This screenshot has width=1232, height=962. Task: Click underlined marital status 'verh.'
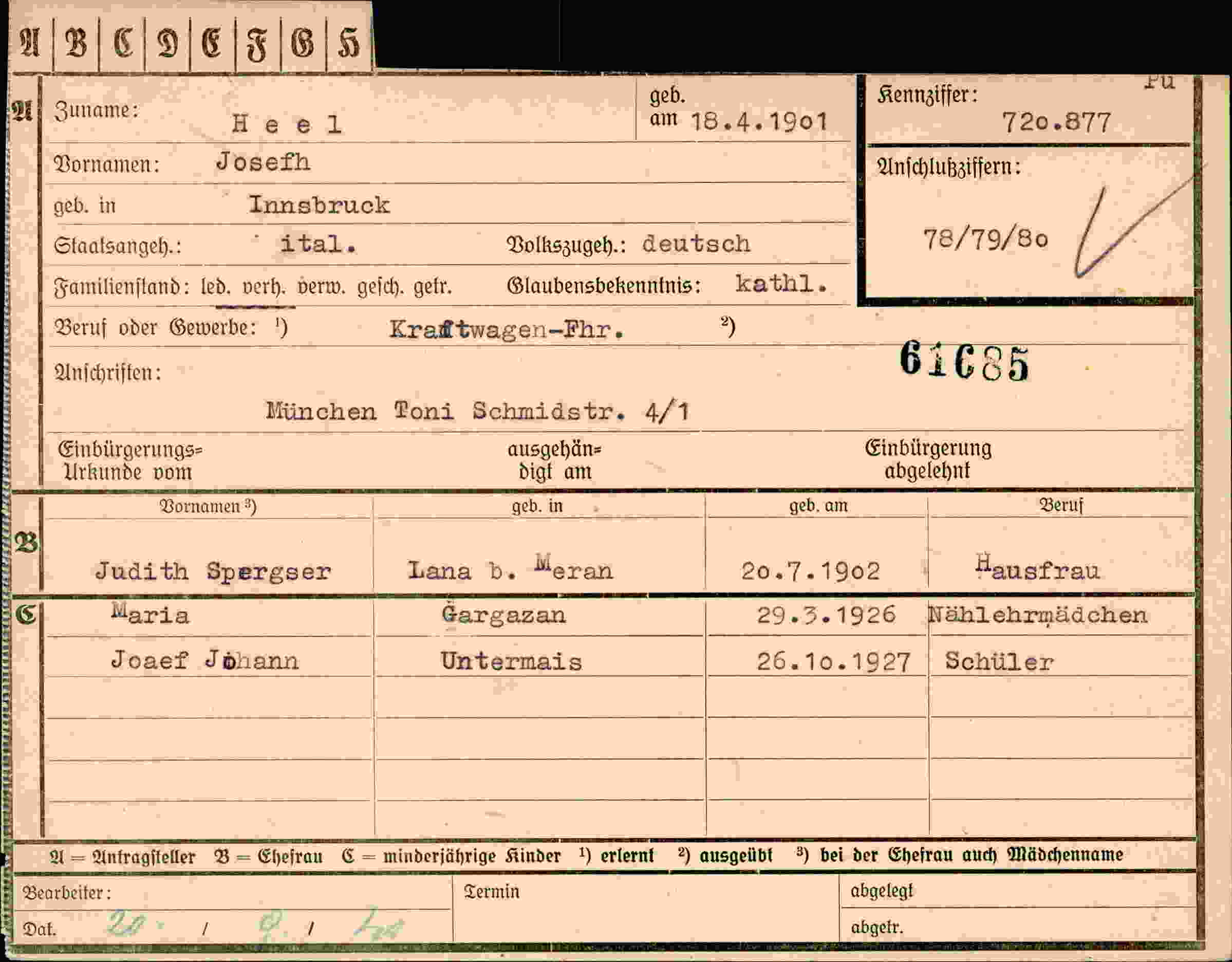pos(264,288)
